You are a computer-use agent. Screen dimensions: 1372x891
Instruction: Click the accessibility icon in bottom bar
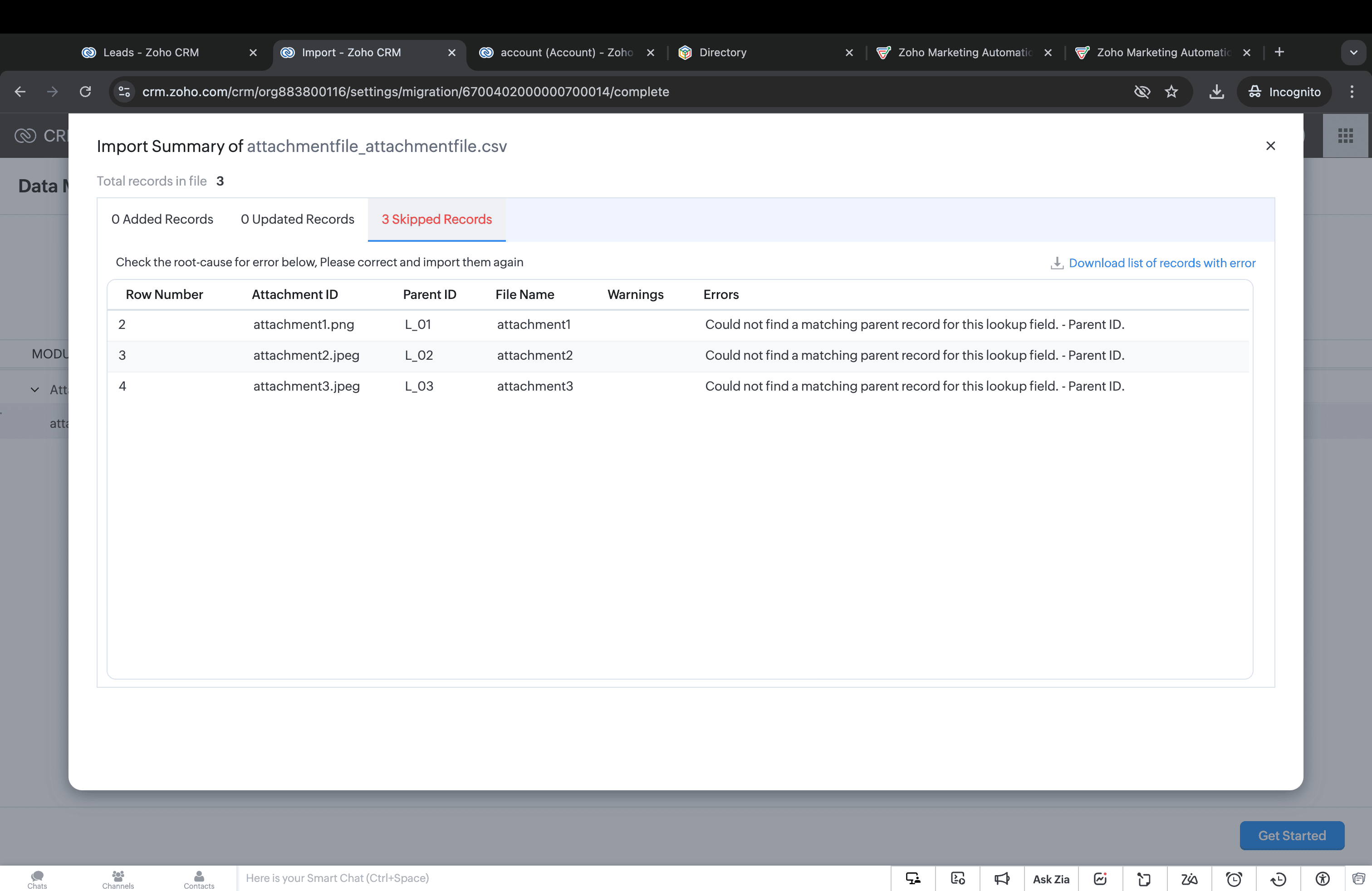[x=1323, y=878]
